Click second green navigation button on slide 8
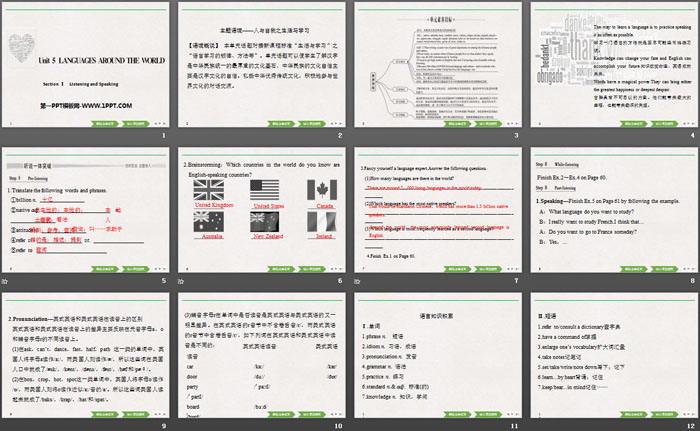 pyautogui.click(x=662, y=268)
